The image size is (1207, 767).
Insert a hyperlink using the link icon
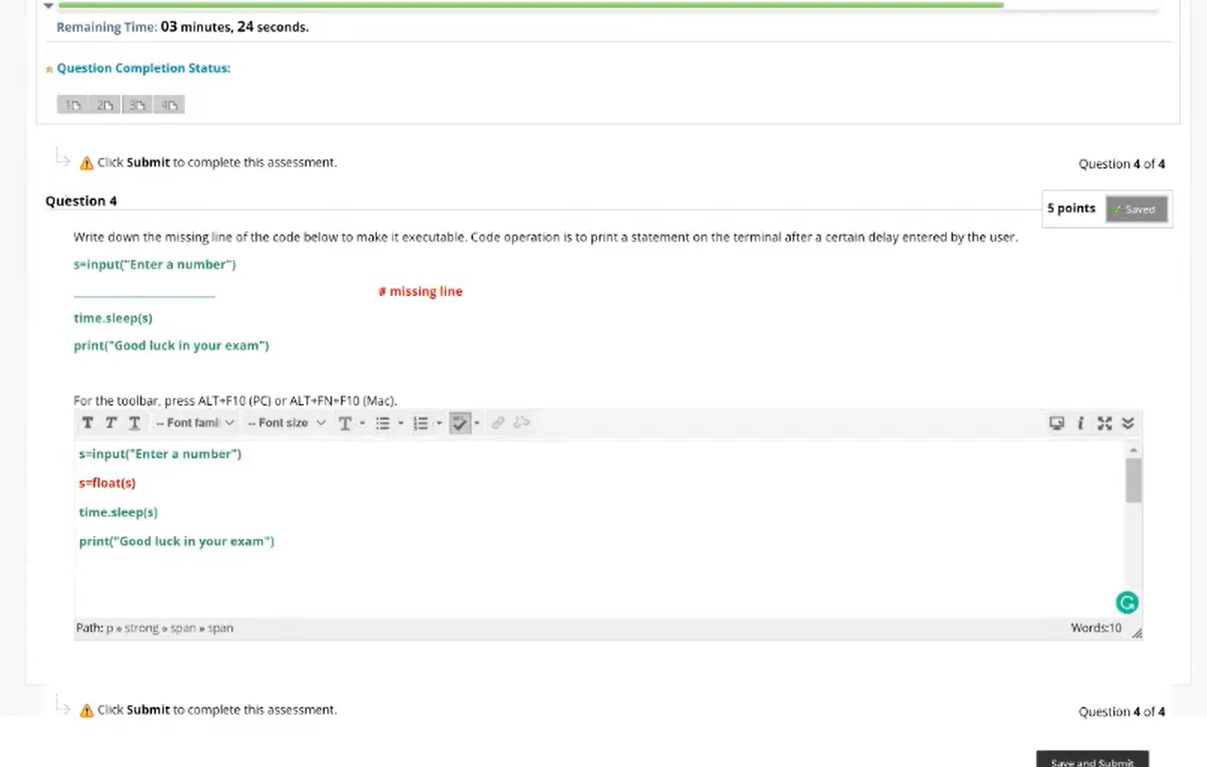(x=498, y=422)
